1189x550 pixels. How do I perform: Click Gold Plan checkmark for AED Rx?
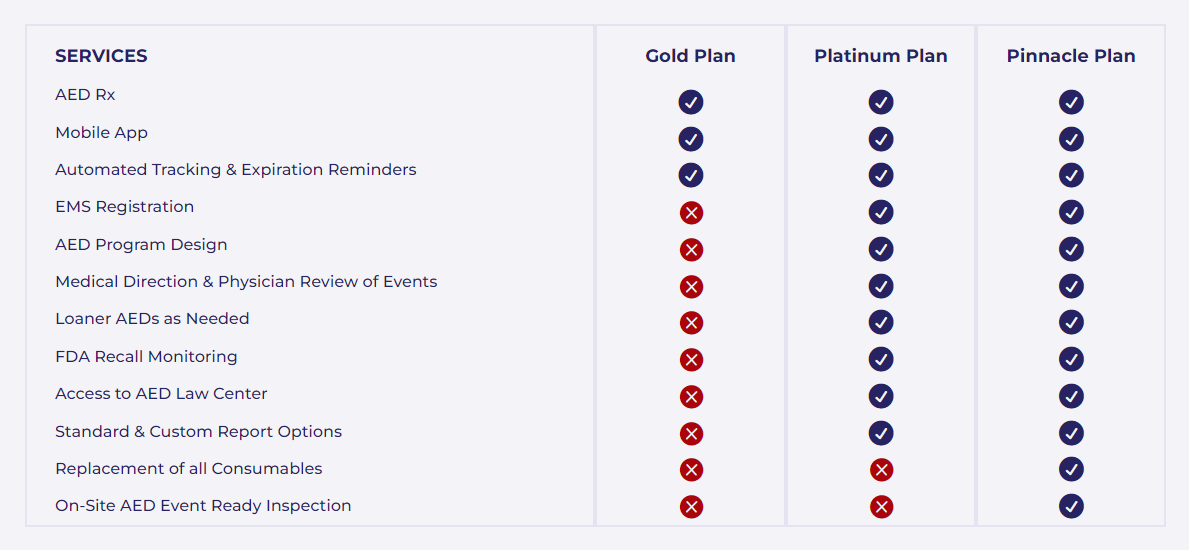tap(691, 102)
